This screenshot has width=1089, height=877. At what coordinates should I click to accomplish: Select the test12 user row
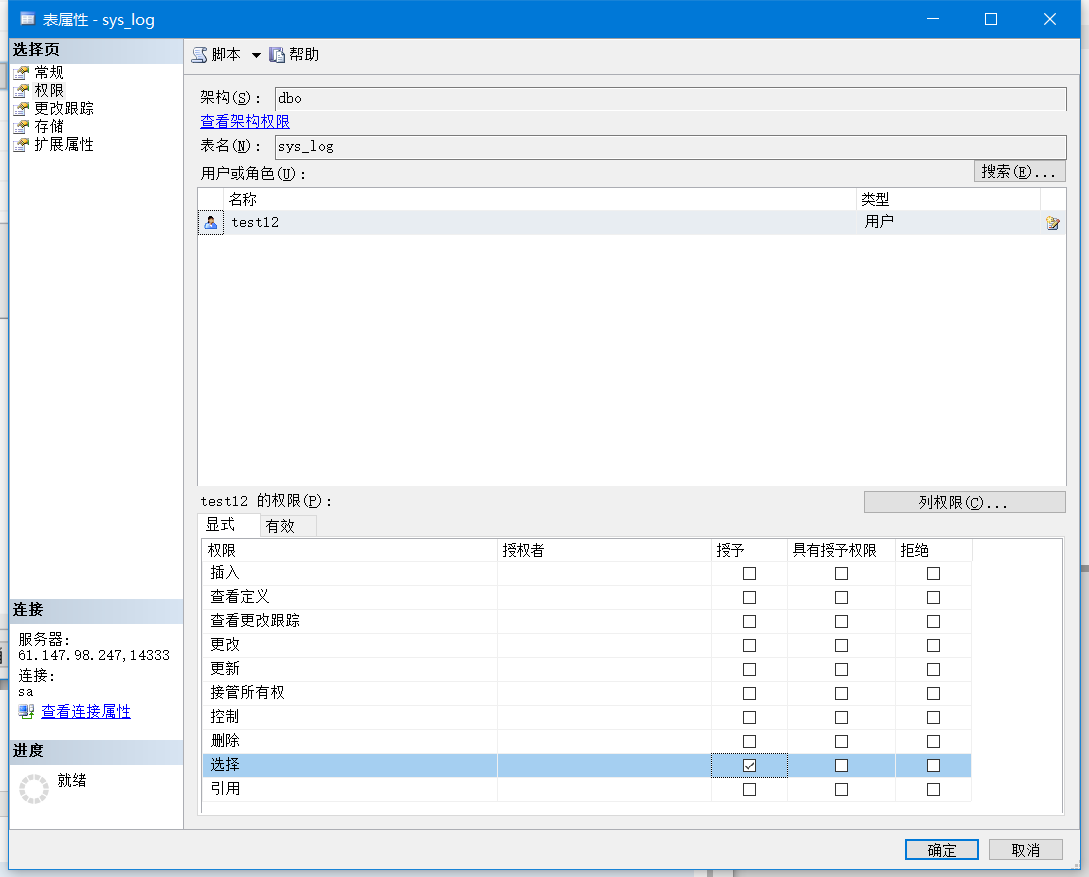pyautogui.click(x=631, y=222)
